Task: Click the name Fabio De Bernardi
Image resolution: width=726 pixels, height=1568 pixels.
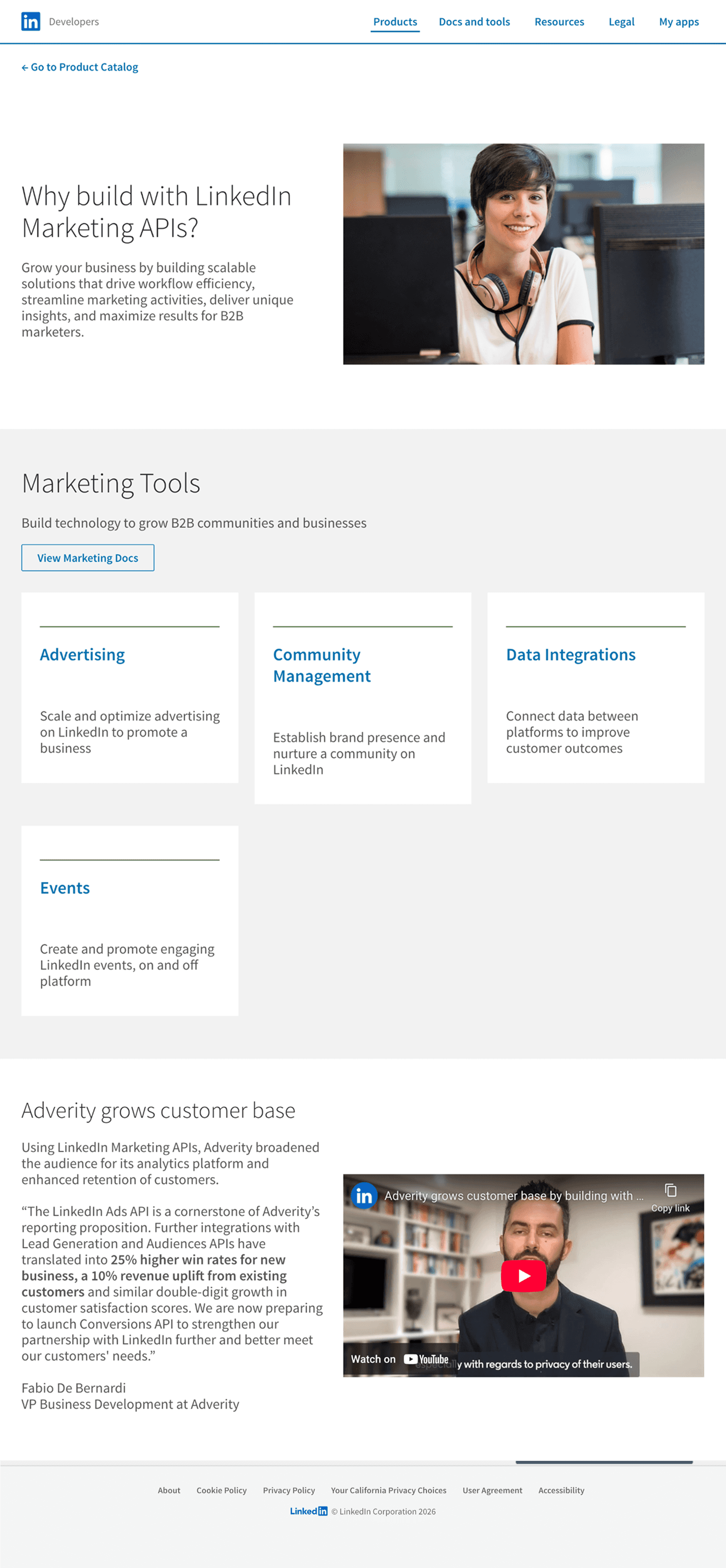Action: click(74, 1388)
